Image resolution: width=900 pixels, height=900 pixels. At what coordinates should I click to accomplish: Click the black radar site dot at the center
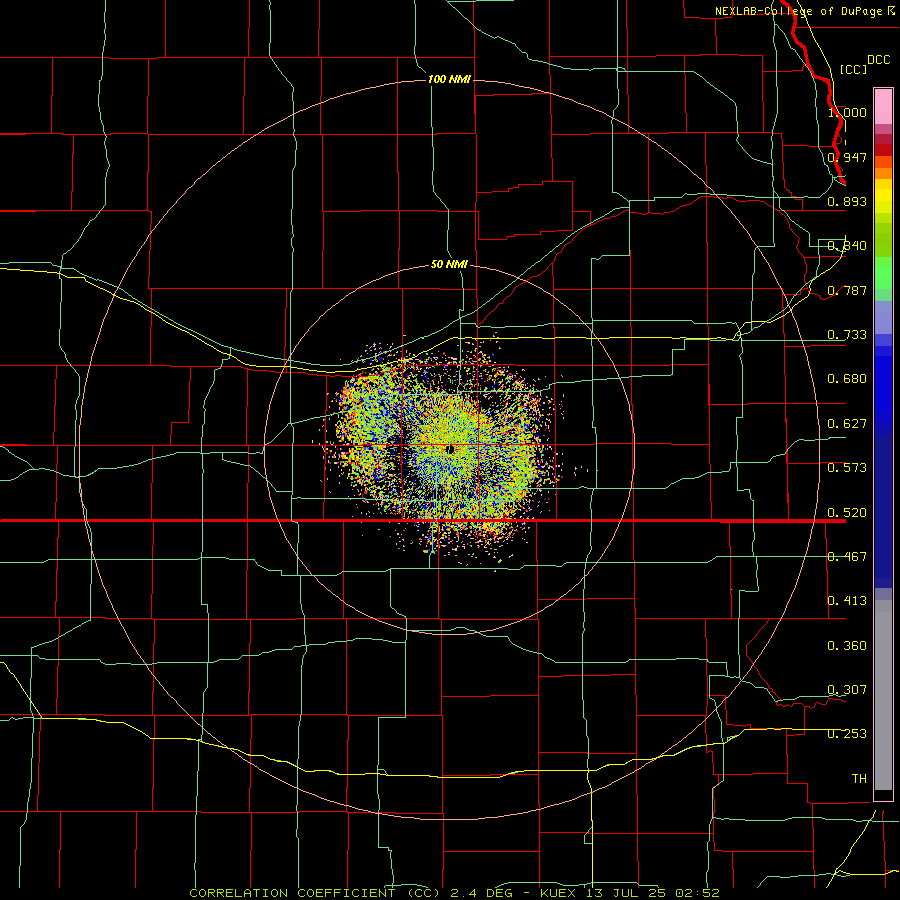[450, 449]
